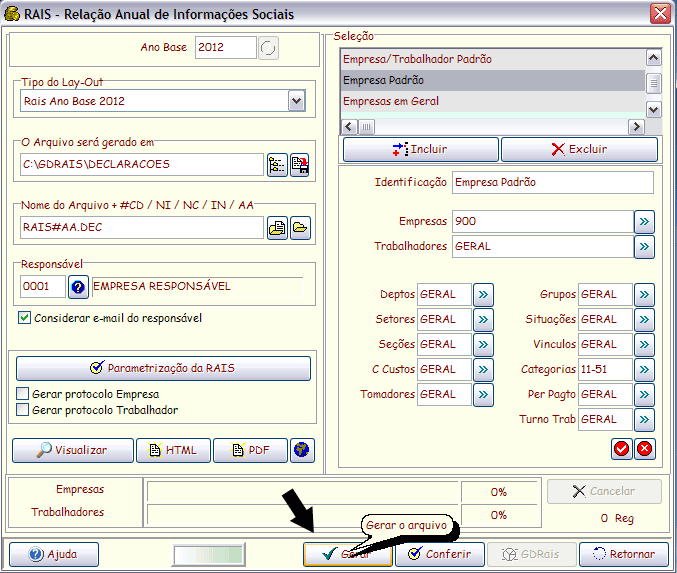Uncheck Considerar e-mail do responsável

[25, 318]
